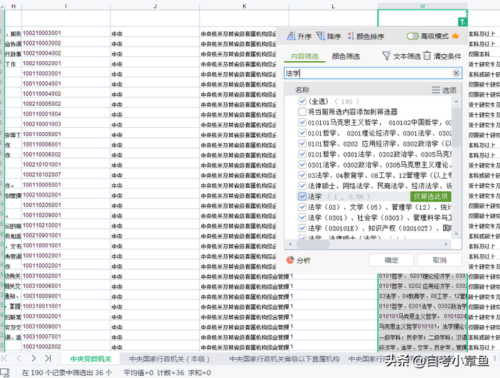Screen dimensions: 500x378
Task: Switch to the 颜色筛选 tab
Action: point(346,56)
